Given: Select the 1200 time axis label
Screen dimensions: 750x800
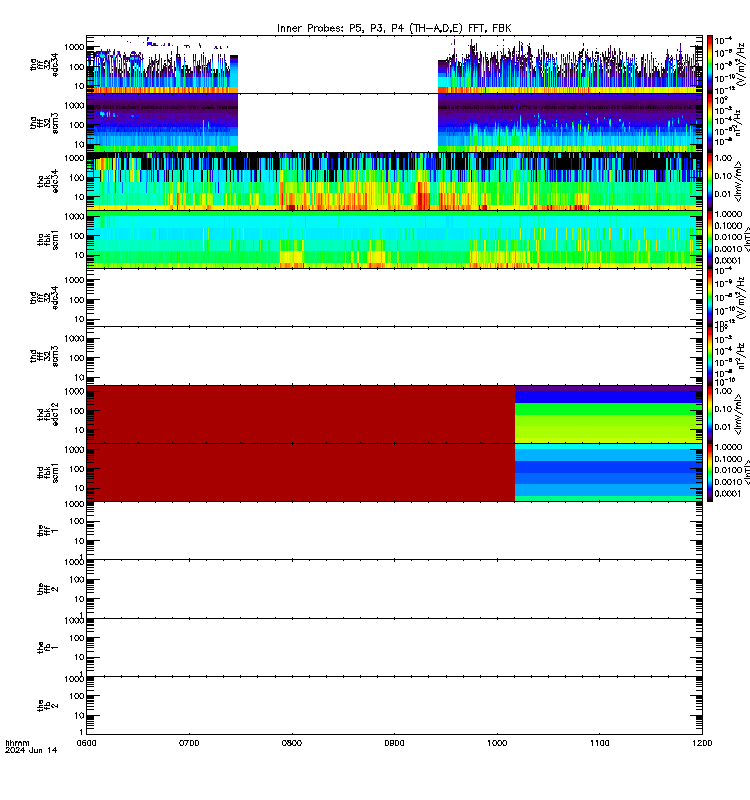Looking at the screenshot, I should pos(702,743).
